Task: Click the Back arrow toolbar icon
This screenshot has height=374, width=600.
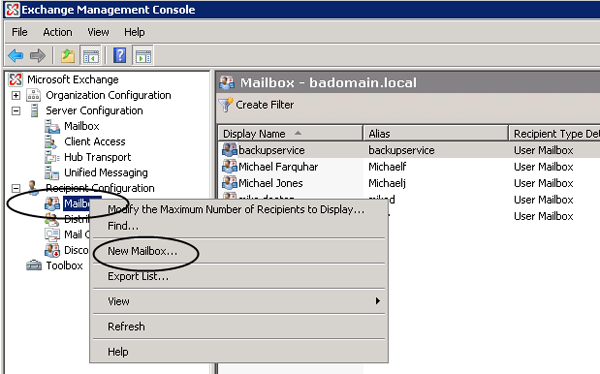Action: point(16,56)
